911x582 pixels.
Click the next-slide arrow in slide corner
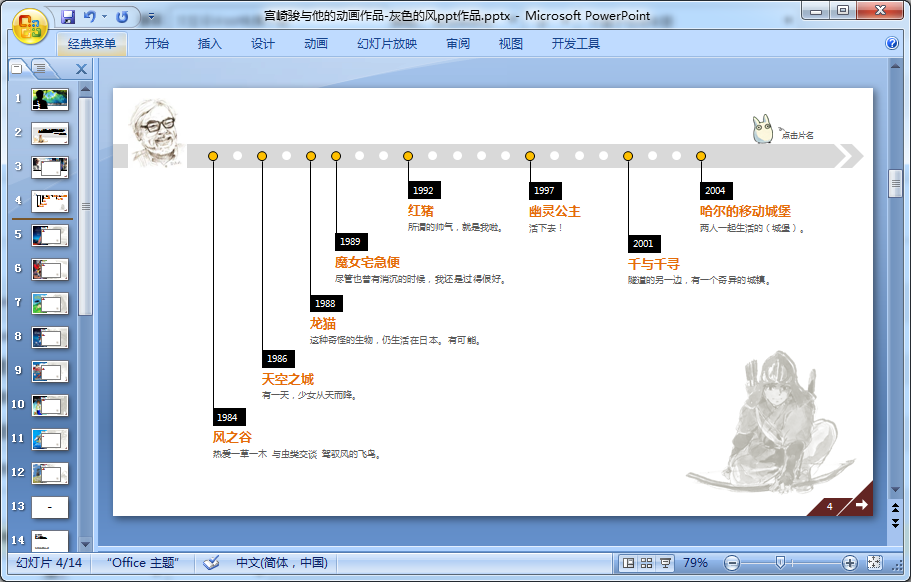(862, 504)
